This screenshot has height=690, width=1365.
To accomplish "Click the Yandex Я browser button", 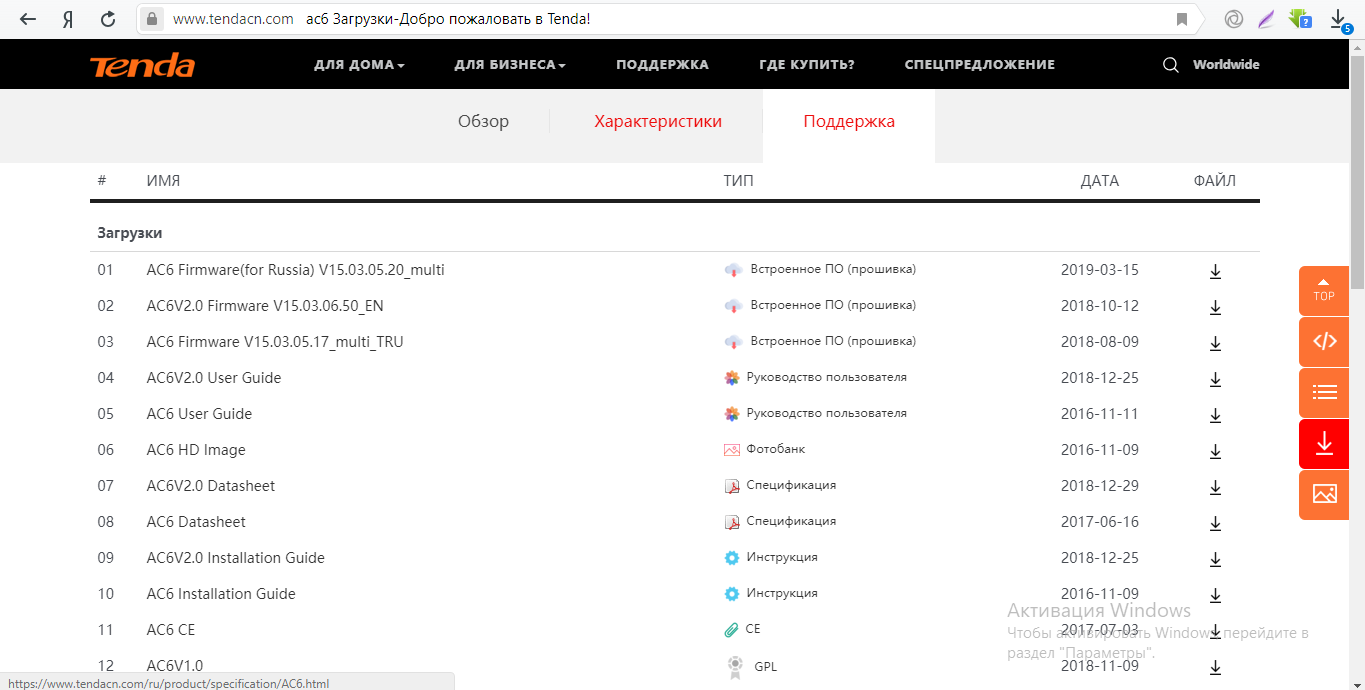I will click(69, 19).
